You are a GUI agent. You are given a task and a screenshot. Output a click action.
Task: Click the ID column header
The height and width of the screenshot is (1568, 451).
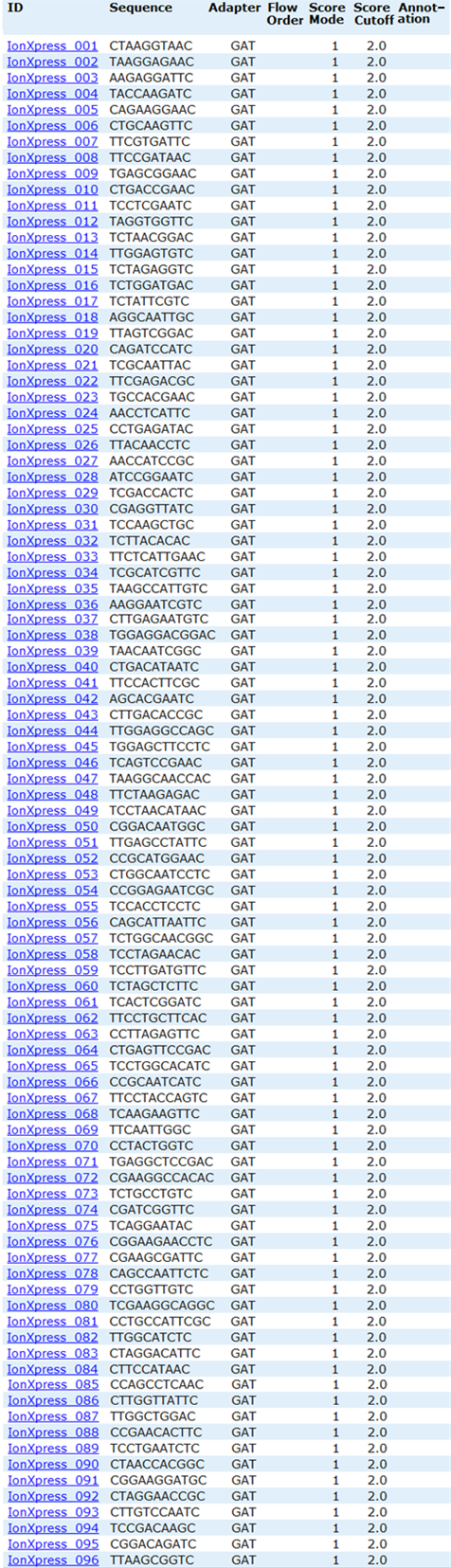(15, 8)
